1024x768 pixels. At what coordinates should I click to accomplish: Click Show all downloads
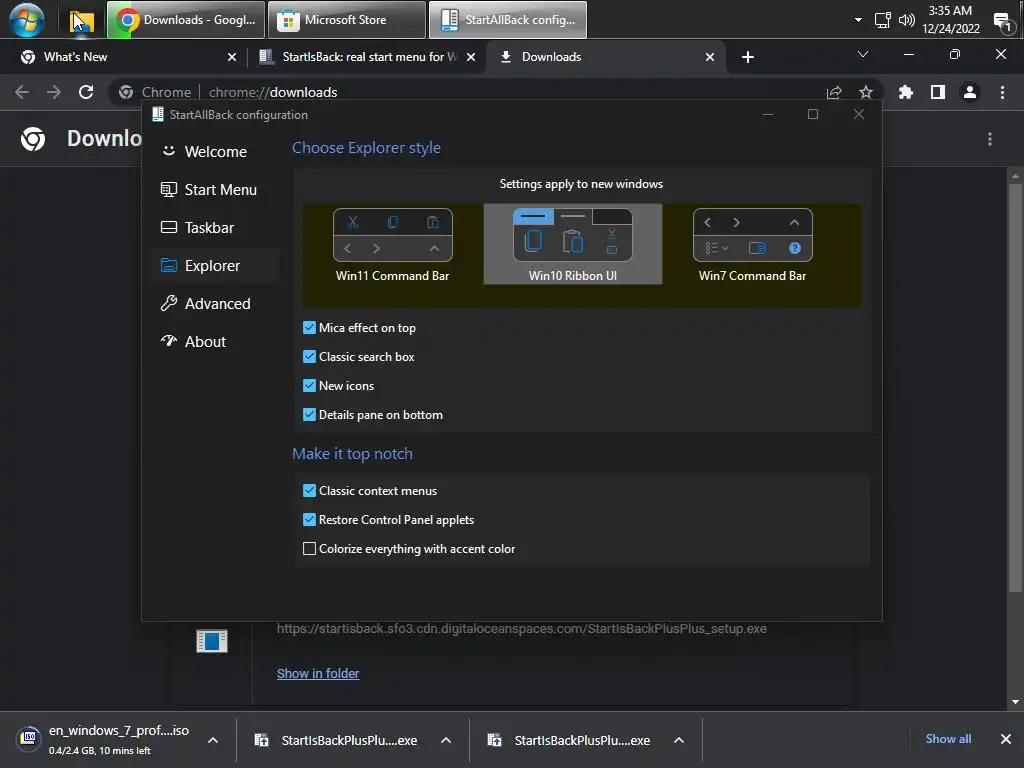[x=948, y=739]
